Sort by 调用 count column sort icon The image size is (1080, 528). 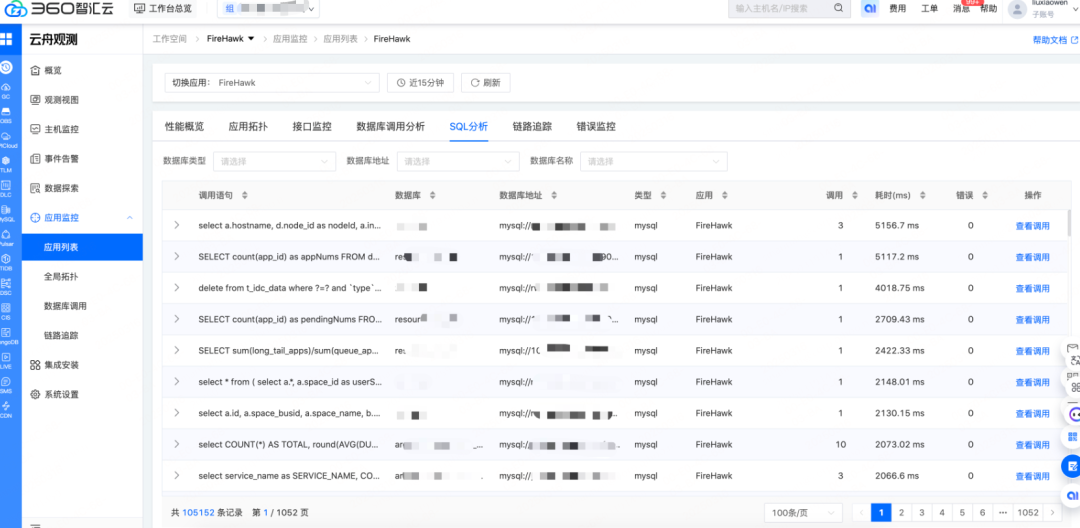click(855, 196)
